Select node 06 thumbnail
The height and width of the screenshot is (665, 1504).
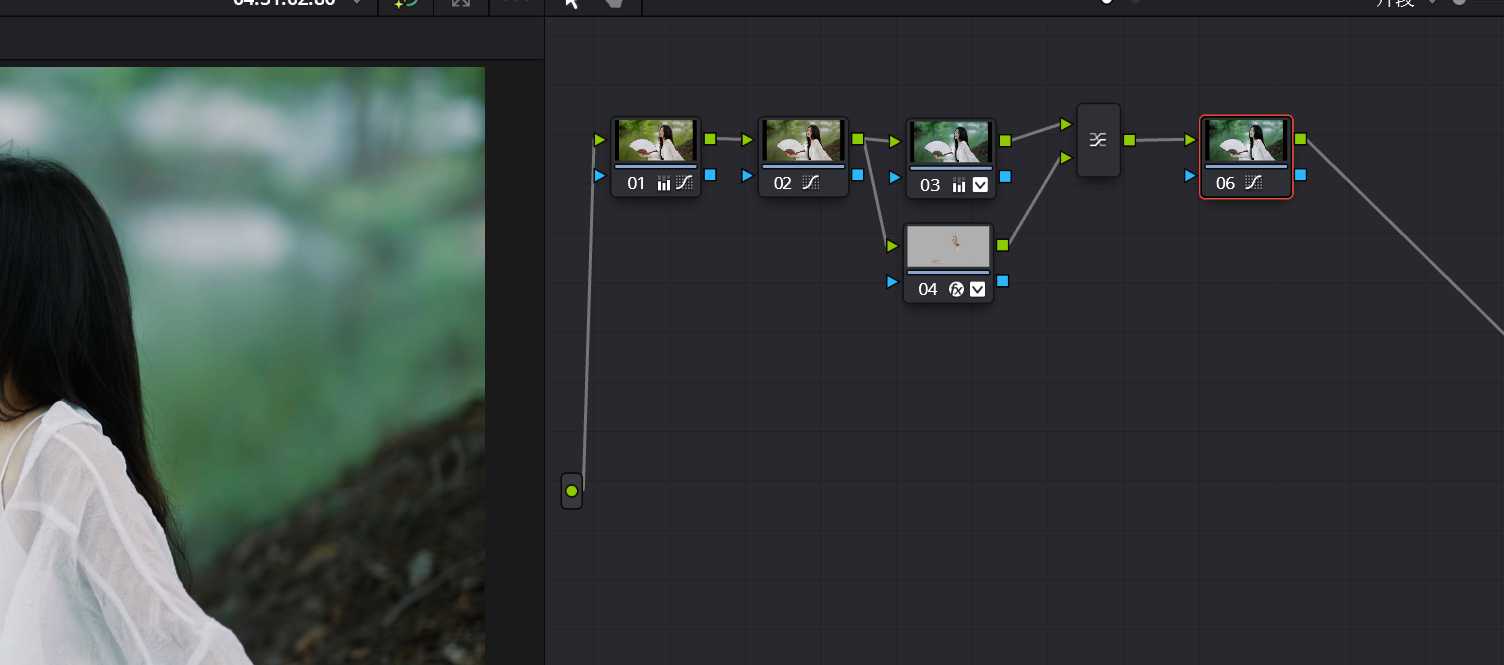pyautogui.click(x=1246, y=140)
